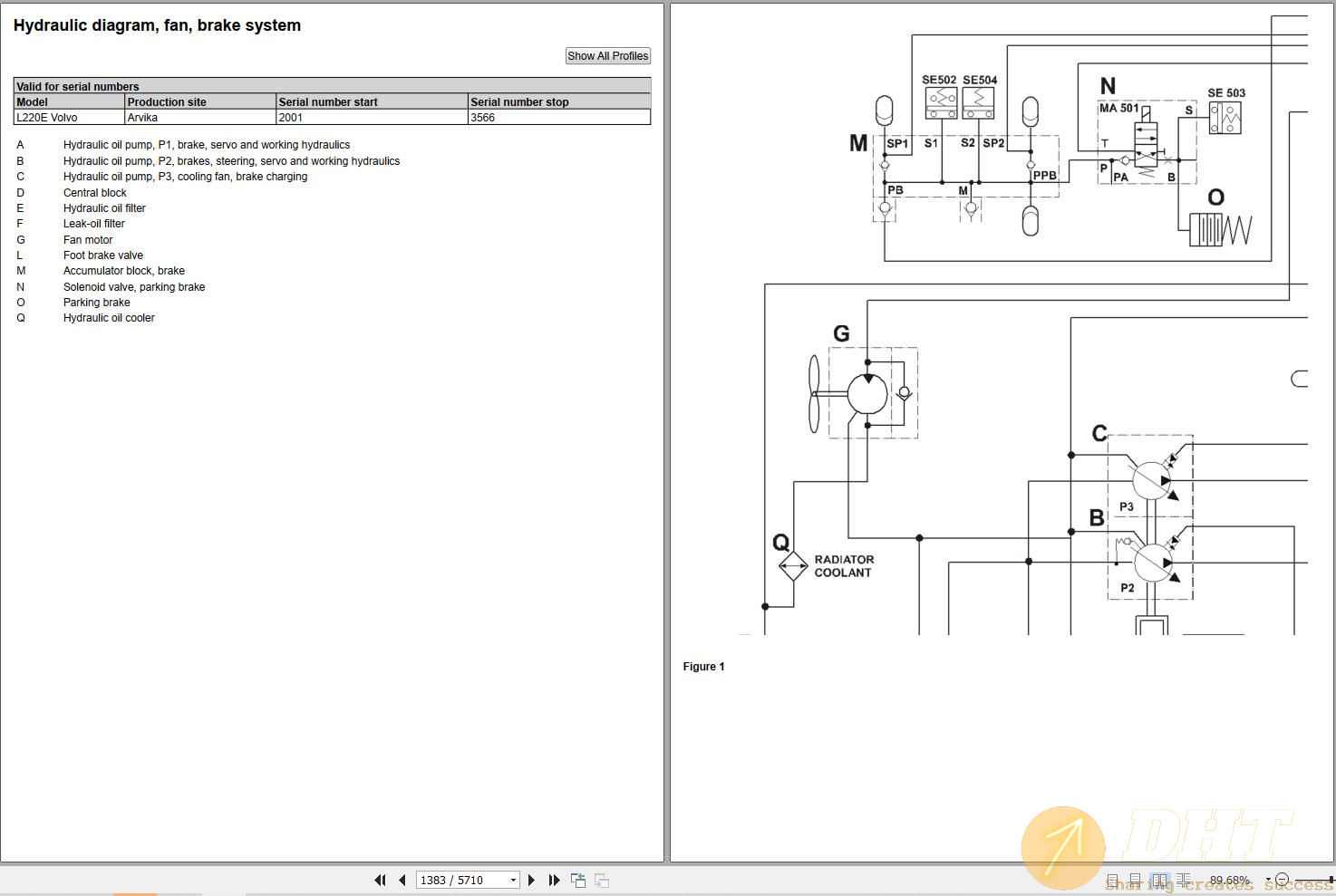Click legend entry 'Accumulator block, brake'
Viewport: 1336px width, 896px height.
[124, 270]
